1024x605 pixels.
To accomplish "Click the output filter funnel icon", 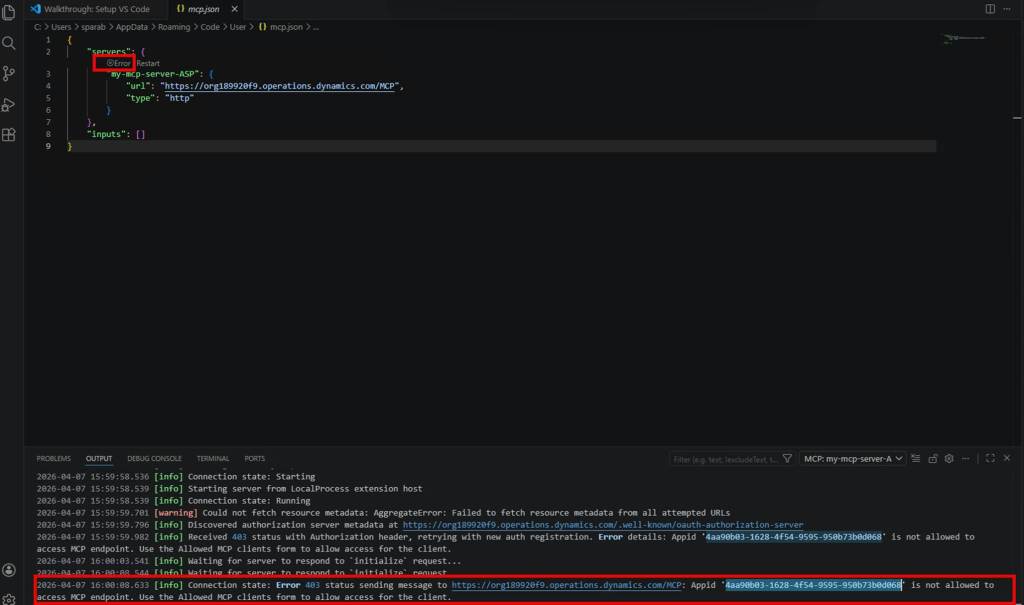I will pyautogui.click(x=786, y=459).
